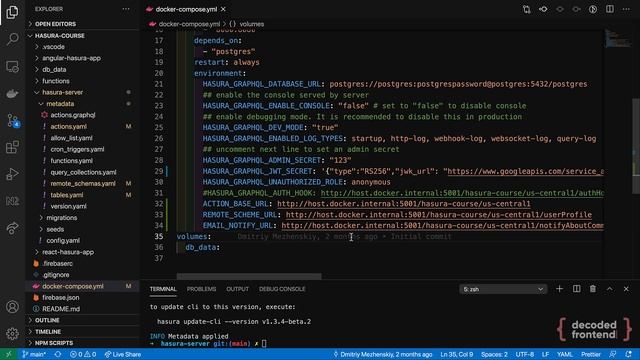The image size is (640, 360).
Task: Click remote window indicator in status bar
Action: (8, 354)
